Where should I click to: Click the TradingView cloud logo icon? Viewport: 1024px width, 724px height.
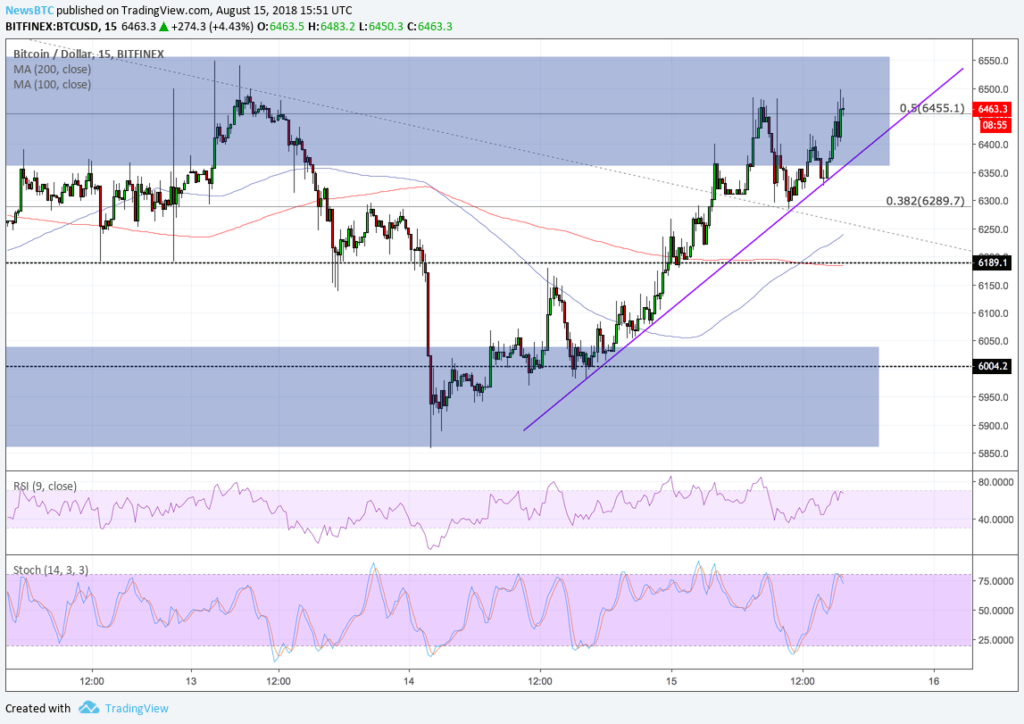pyautogui.click(x=88, y=708)
